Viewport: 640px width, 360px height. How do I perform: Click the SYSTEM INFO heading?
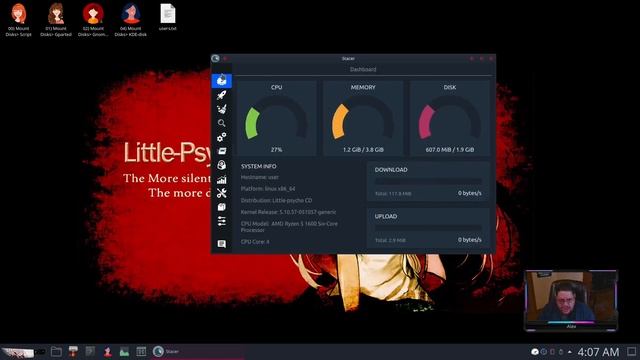click(258, 167)
